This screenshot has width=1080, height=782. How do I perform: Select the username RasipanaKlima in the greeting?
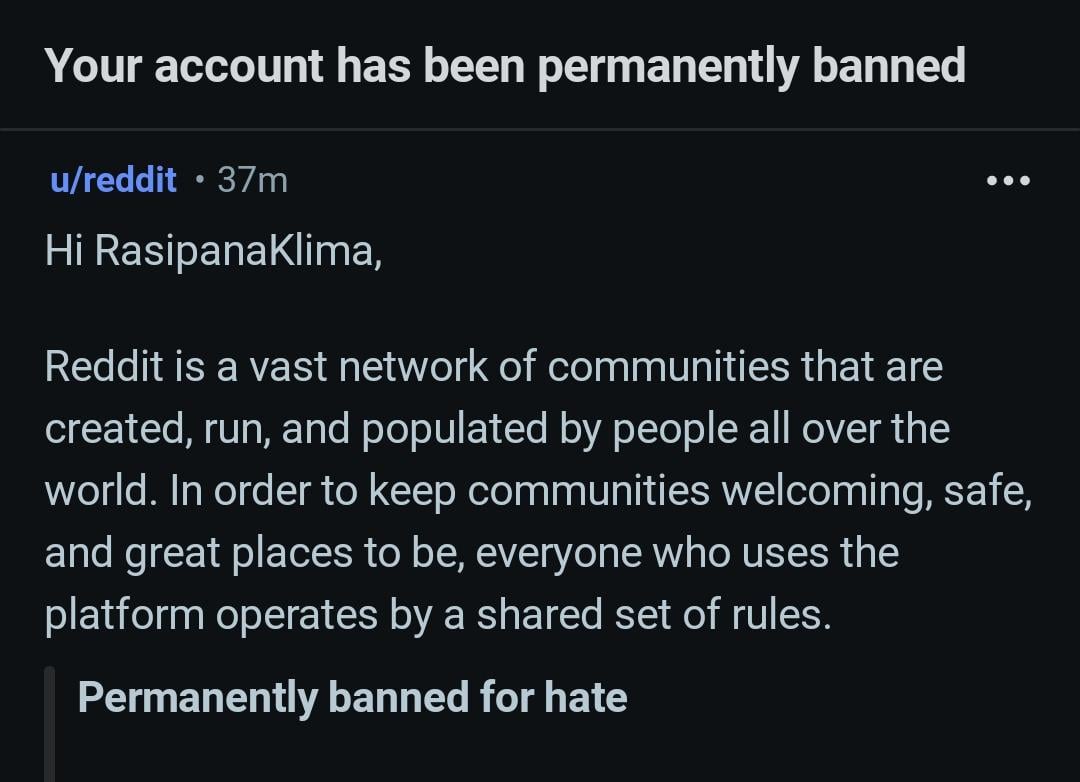pyautogui.click(x=236, y=251)
